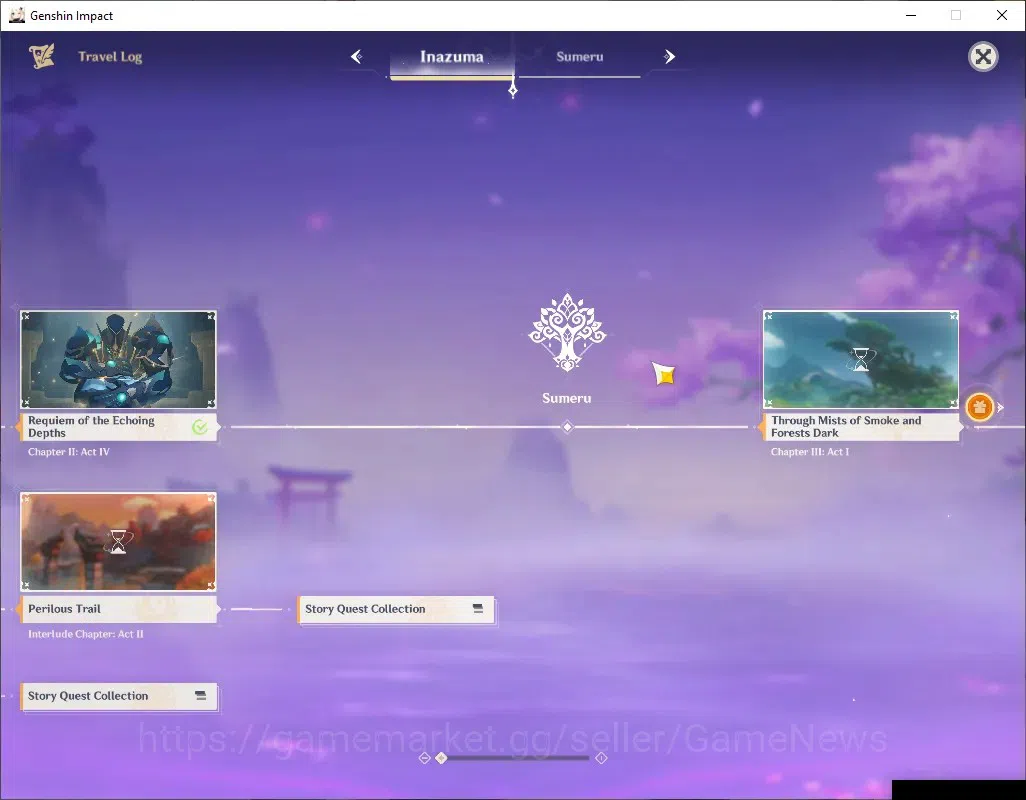The width and height of the screenshot is (1026, 800).
Task: Click the Travel Log heading text
Action: coord(110,57)
